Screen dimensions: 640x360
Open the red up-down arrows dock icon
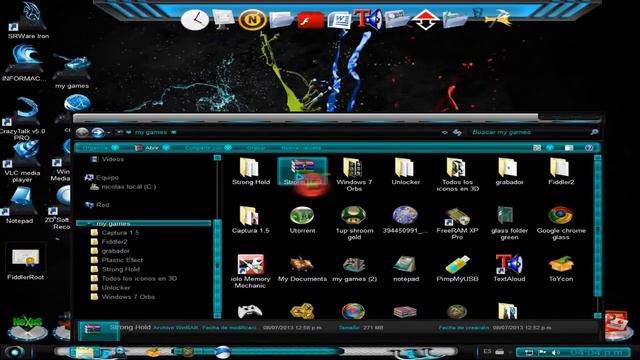(425, 20)
